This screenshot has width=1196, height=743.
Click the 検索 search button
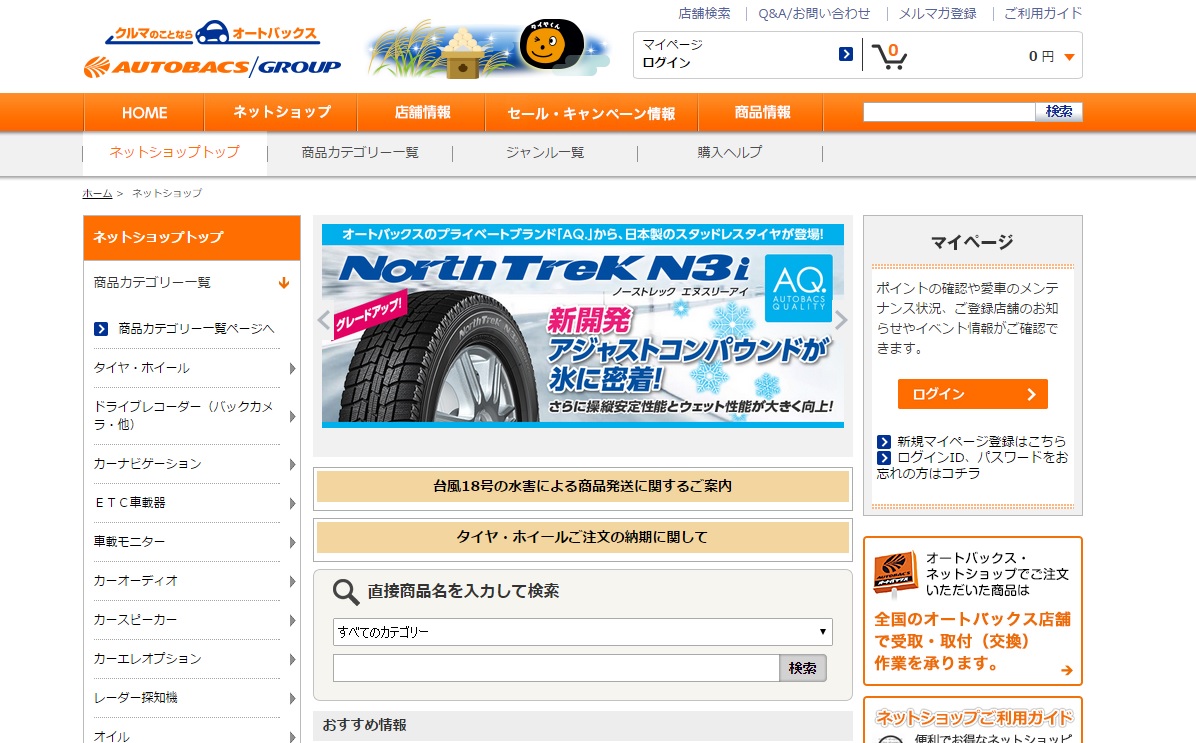pos(1059,111)
